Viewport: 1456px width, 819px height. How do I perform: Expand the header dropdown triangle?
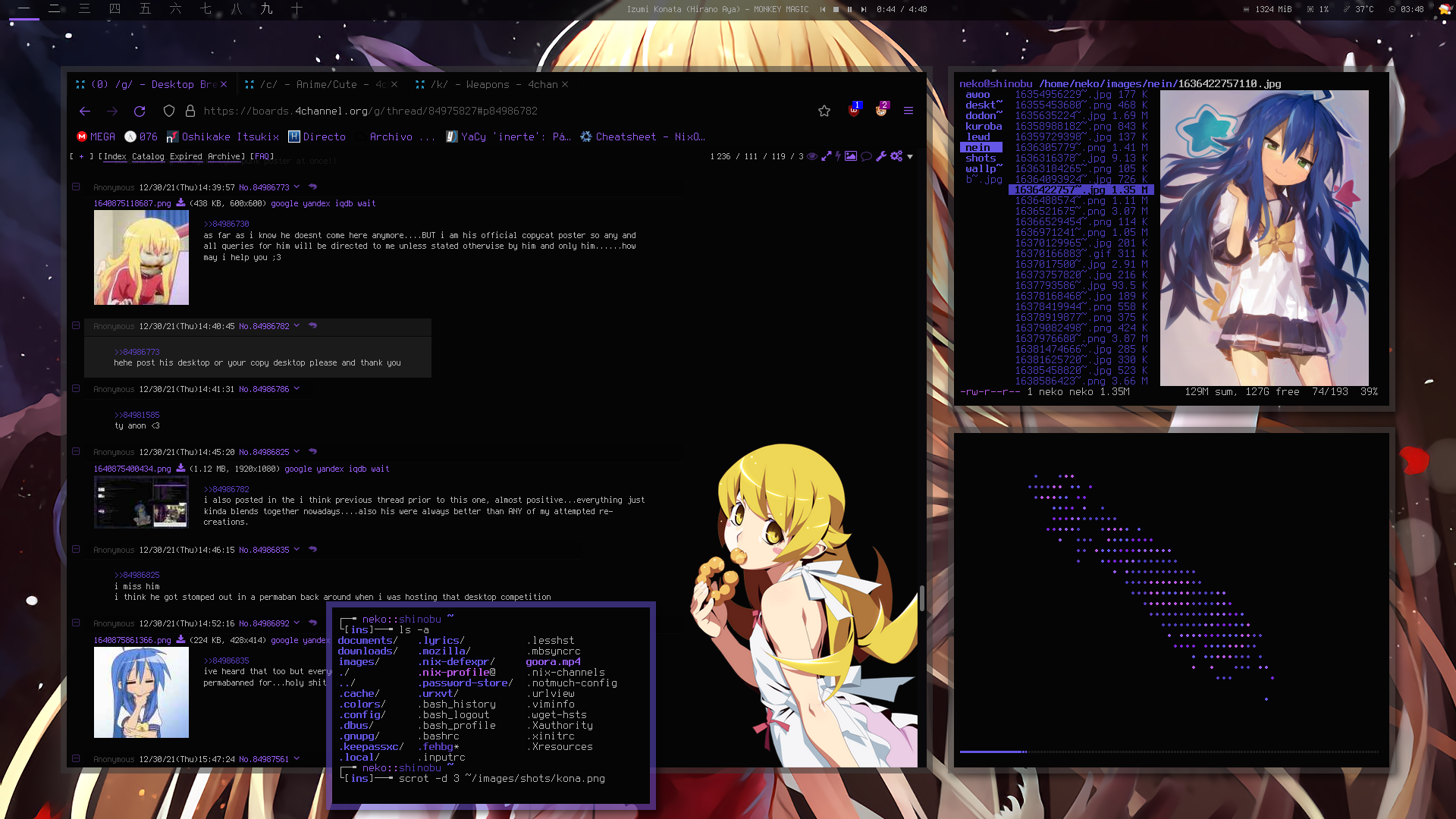[910, 157]
